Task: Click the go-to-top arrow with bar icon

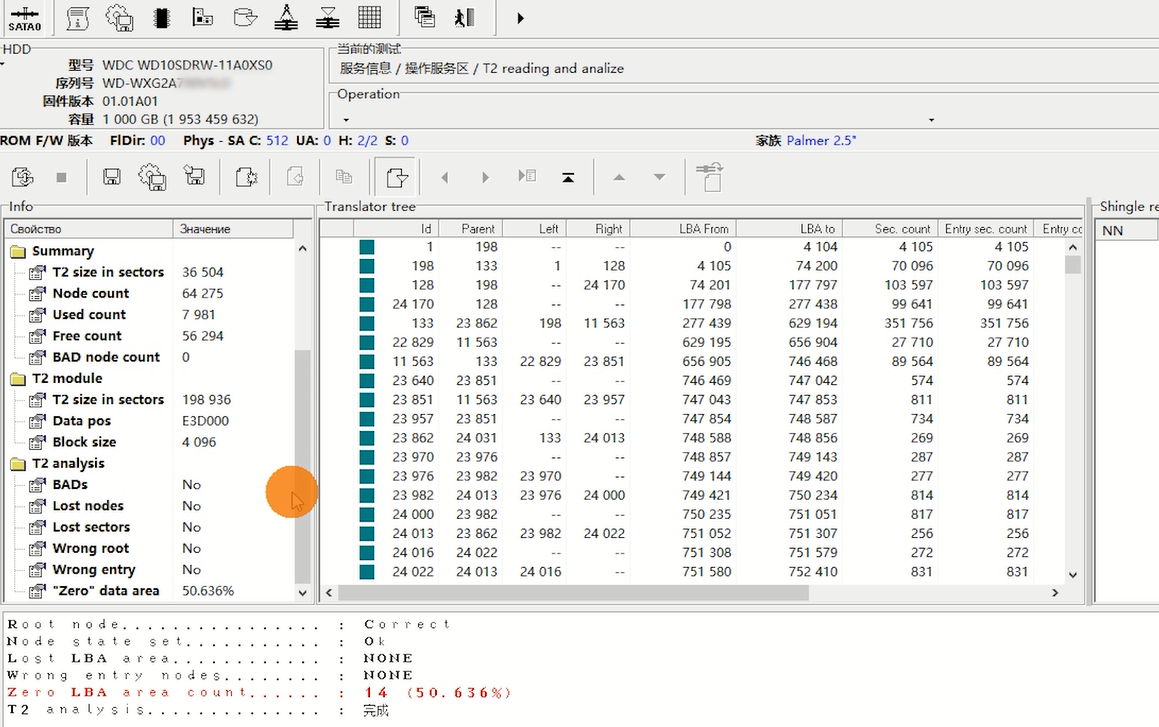Action: click(568, 177)
